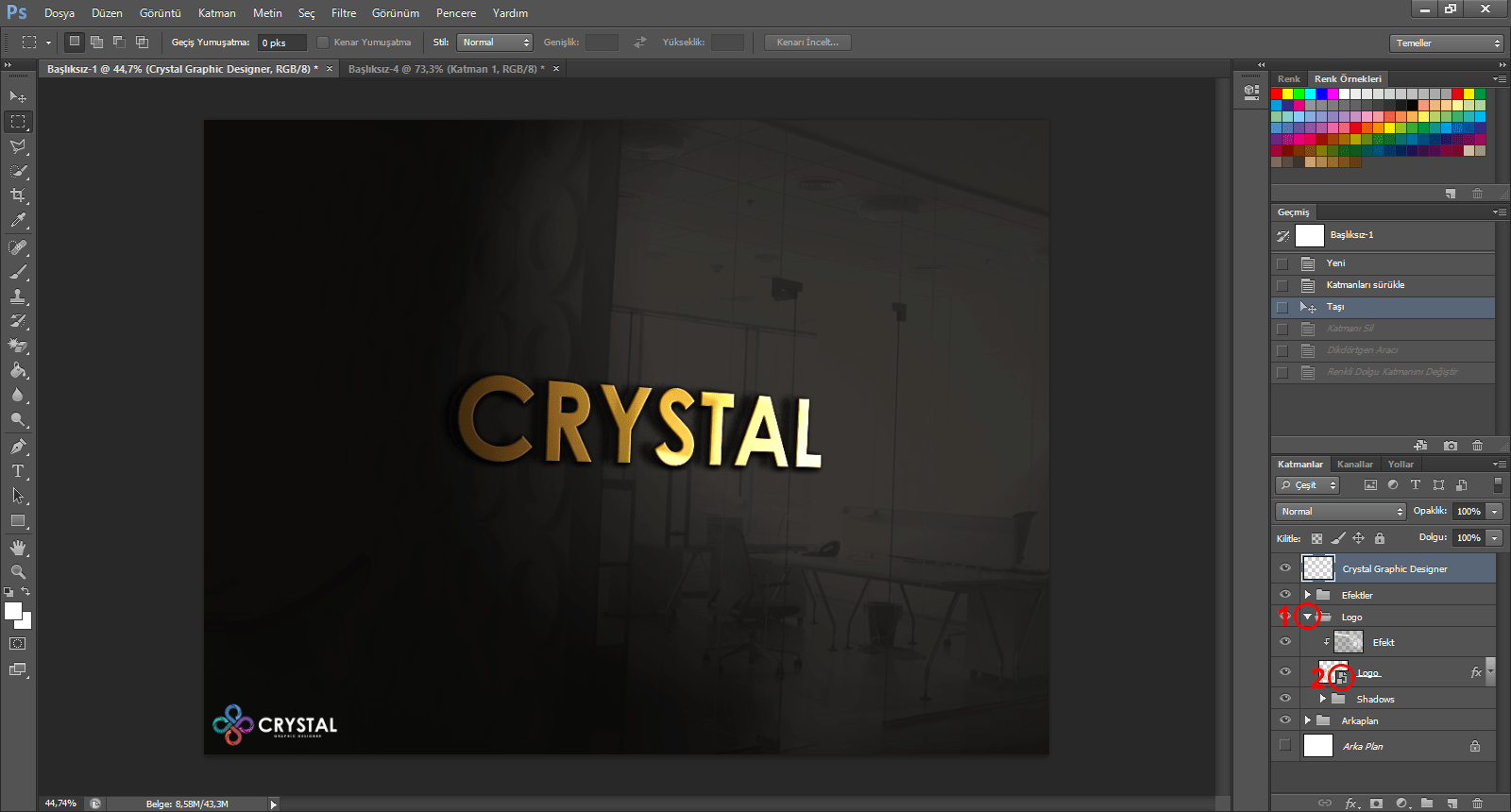The image size is (1511, 812).
Task: Delete layer with Layers panel trash icon
Action: [1477, 804]
